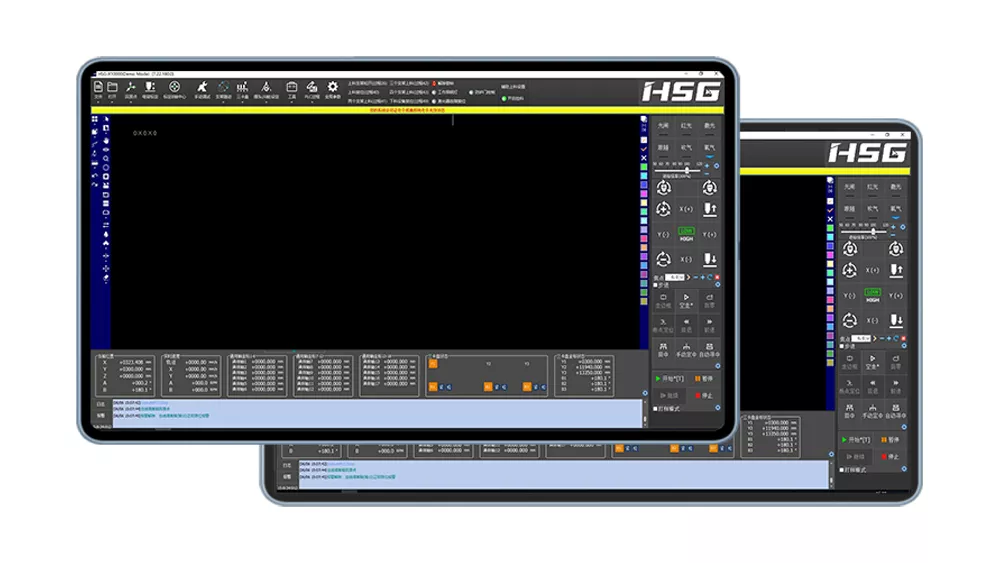This screenshot has height=563, width=1000.
Task: Open the capacitance calibration icon in front toolbar
Action: [150, 89]
